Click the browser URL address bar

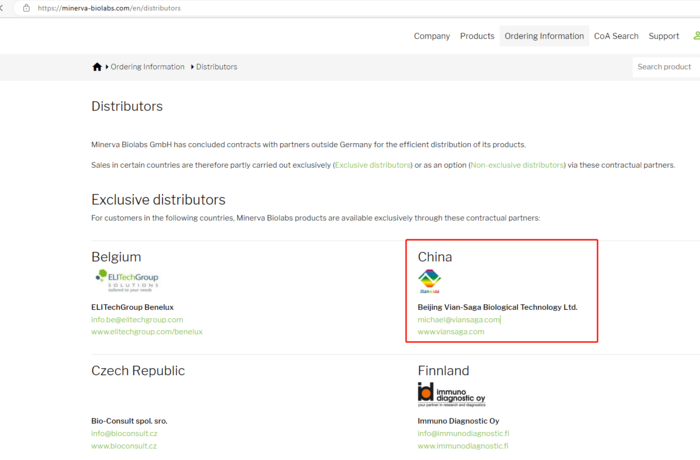(357, 8)
